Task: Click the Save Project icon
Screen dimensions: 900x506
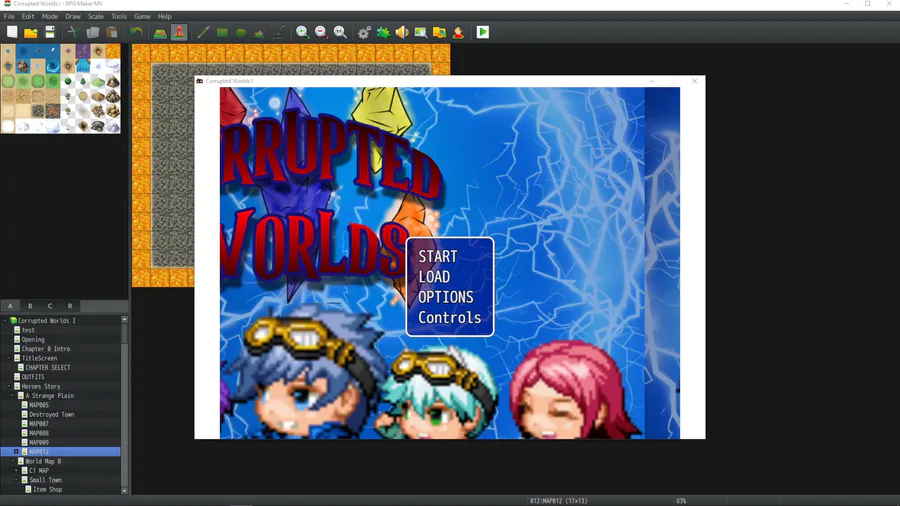Action: (50, 32)
